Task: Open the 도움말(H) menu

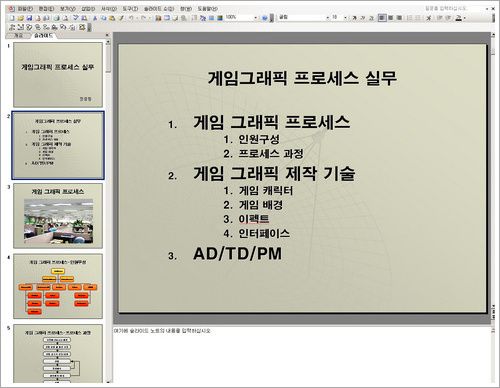Action: click(x=208, y=9)
